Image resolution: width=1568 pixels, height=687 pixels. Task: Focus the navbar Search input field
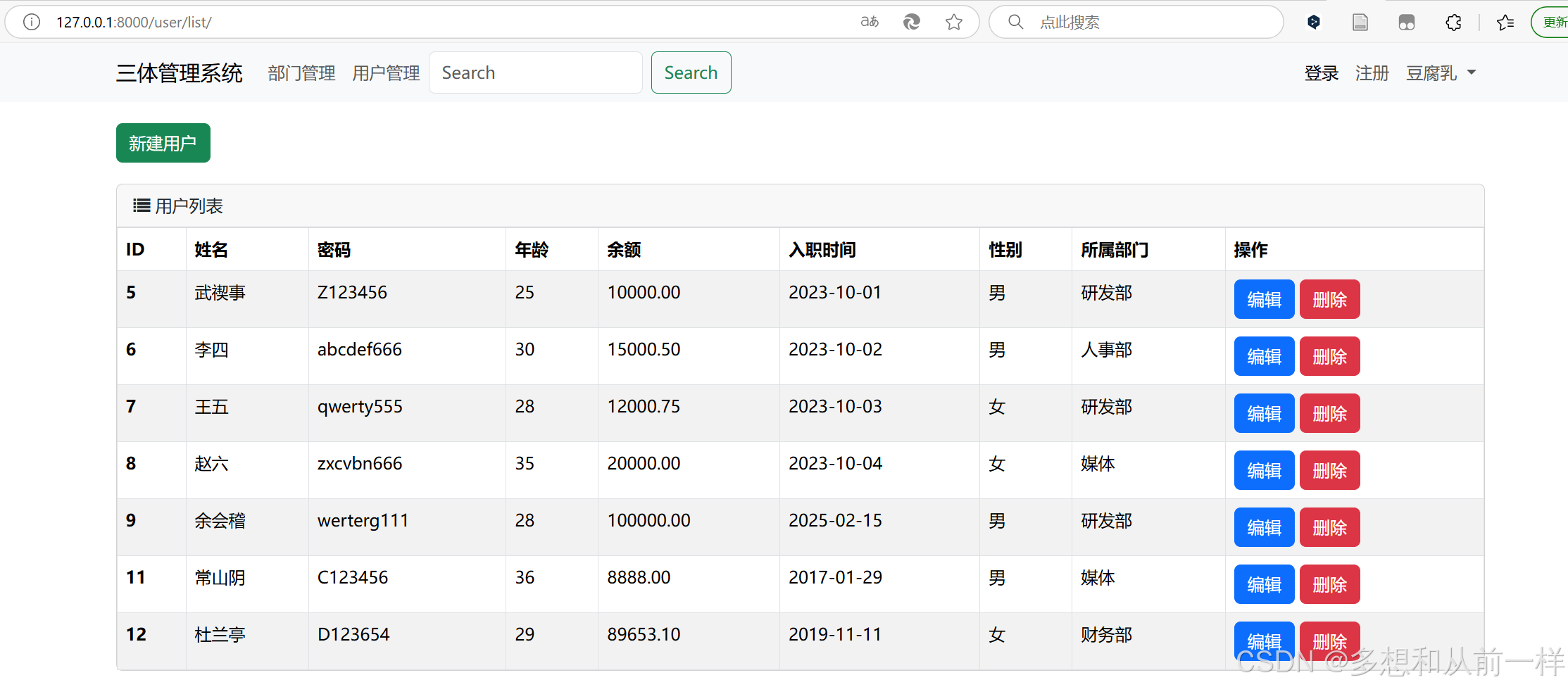(x=535, y=73)
